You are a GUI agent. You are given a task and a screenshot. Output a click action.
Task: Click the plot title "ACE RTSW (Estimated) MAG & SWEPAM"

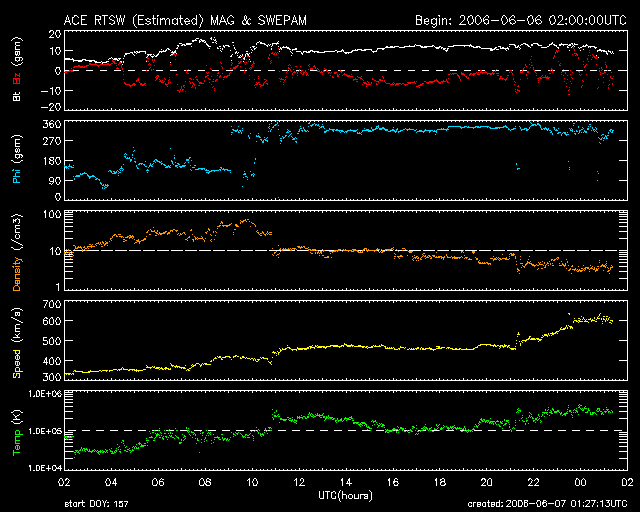(185, 21)
